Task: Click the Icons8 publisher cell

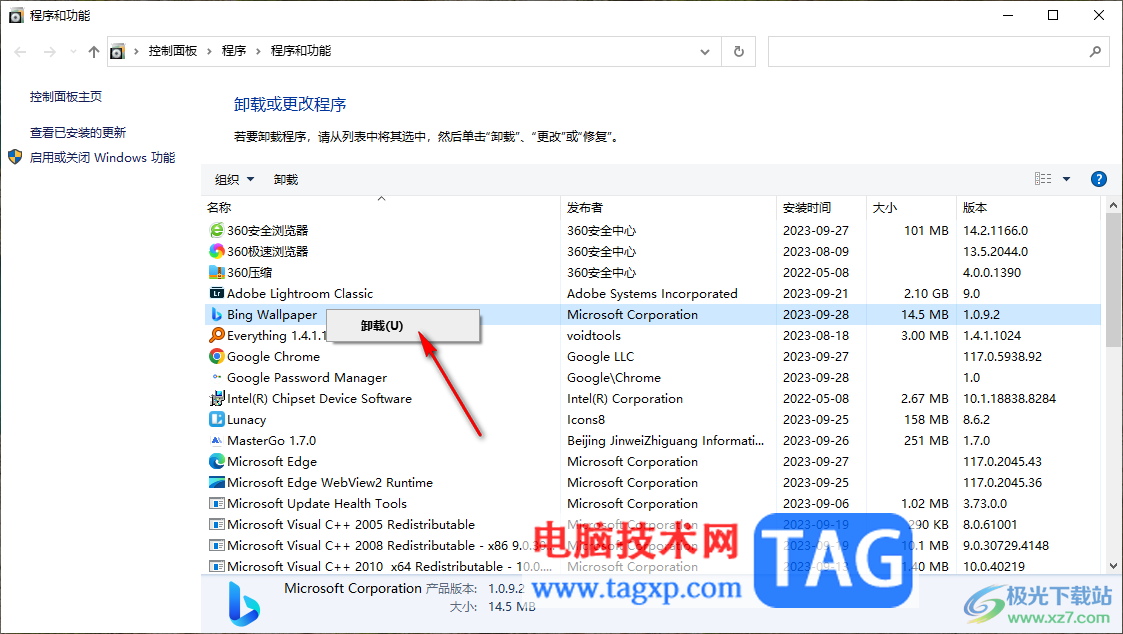Action: (586, 420)
